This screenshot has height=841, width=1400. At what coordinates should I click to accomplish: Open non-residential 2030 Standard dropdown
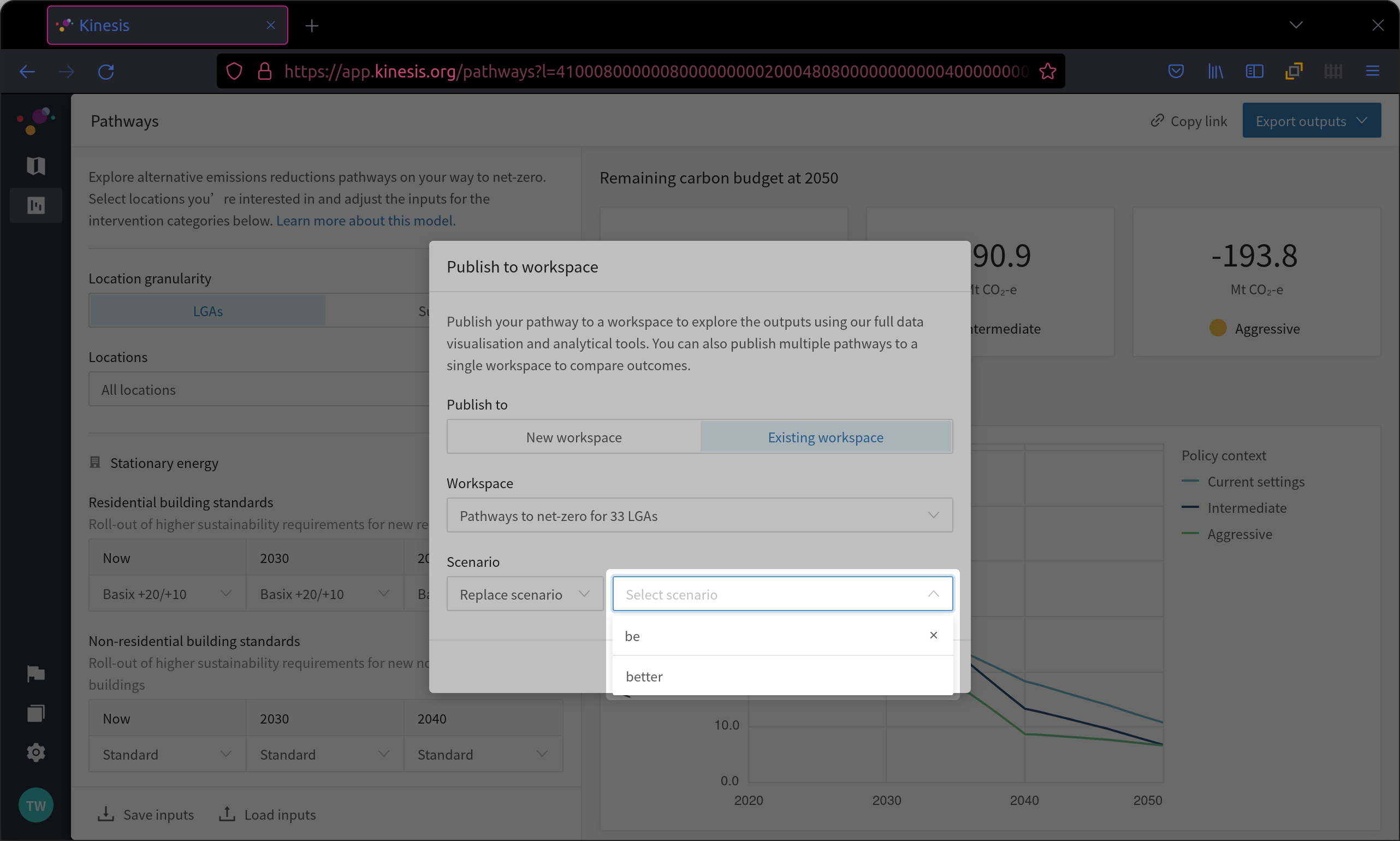pos(325,754)
